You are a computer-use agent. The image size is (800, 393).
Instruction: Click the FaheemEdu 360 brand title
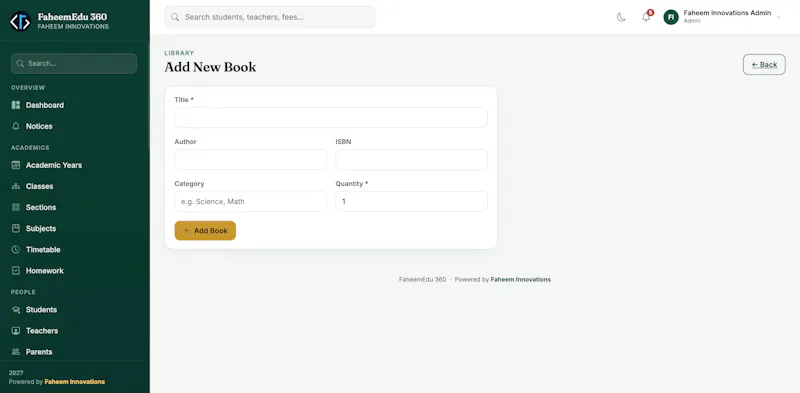(x=72, y=17)
